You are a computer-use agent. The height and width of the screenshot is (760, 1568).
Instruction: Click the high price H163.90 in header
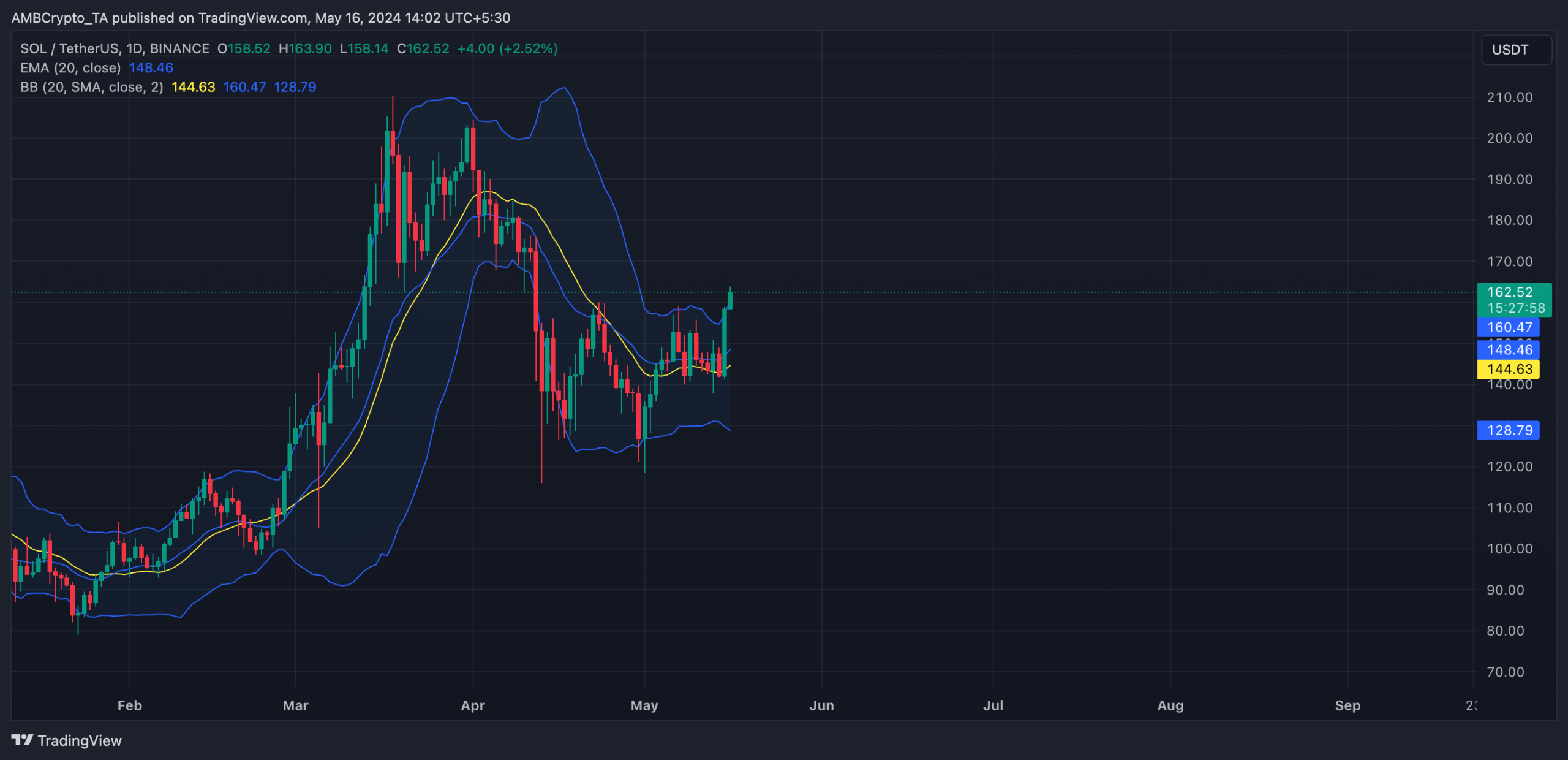coord(305,48)
